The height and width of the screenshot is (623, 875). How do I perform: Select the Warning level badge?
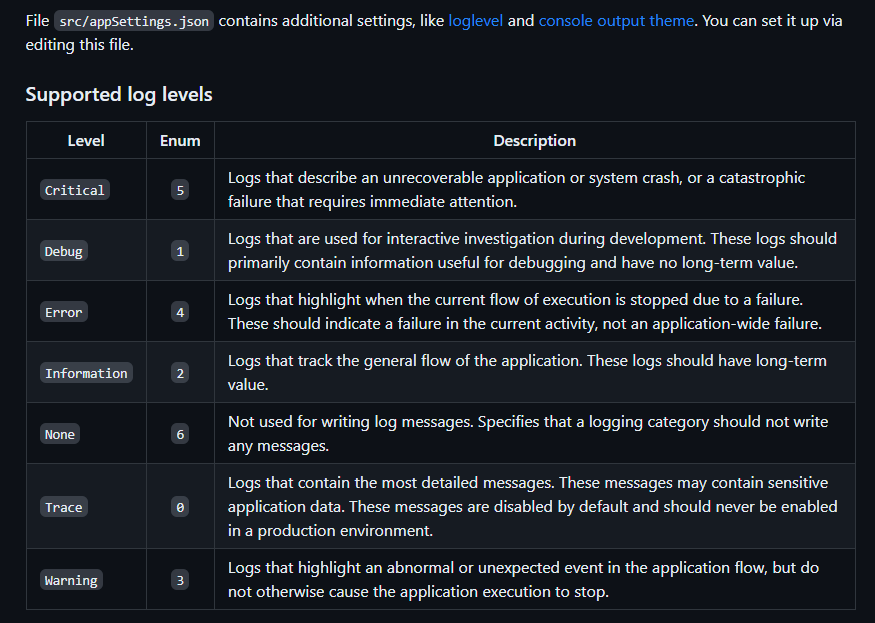(x=71, y=580)
